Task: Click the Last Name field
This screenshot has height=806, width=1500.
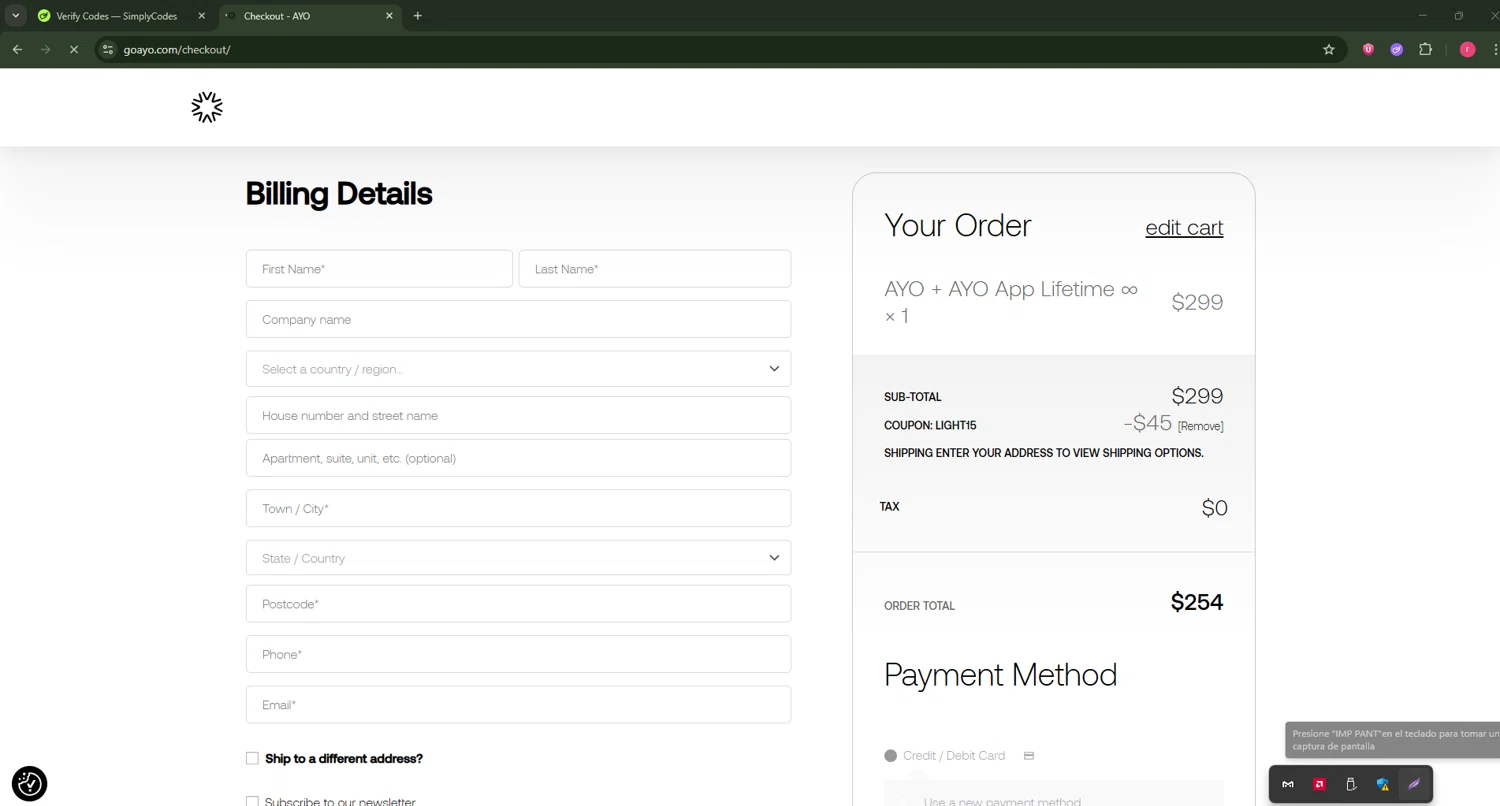Action: tap(655, 269)
